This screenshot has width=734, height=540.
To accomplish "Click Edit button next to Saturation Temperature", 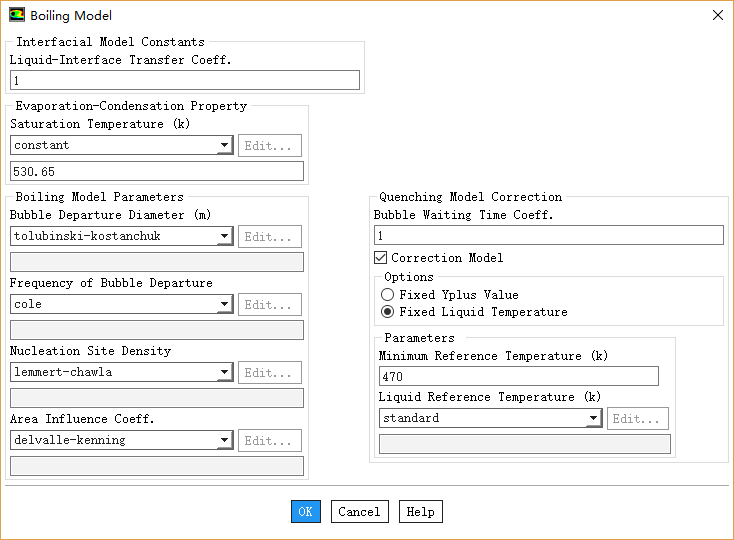I will click(270, 146).
